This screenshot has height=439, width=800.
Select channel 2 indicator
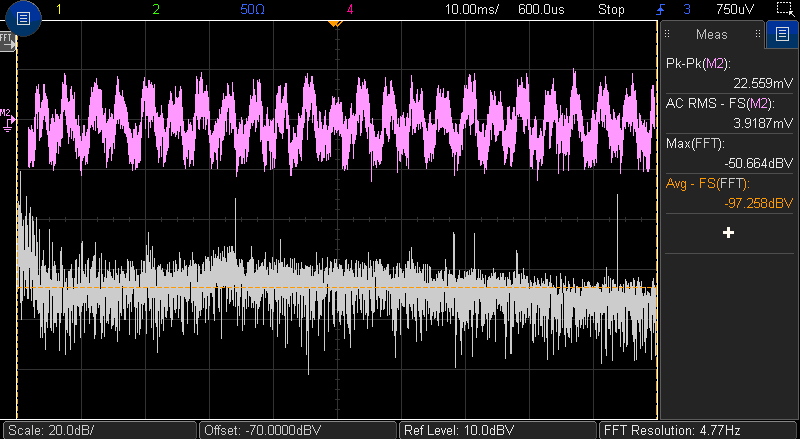coord(156,9)
